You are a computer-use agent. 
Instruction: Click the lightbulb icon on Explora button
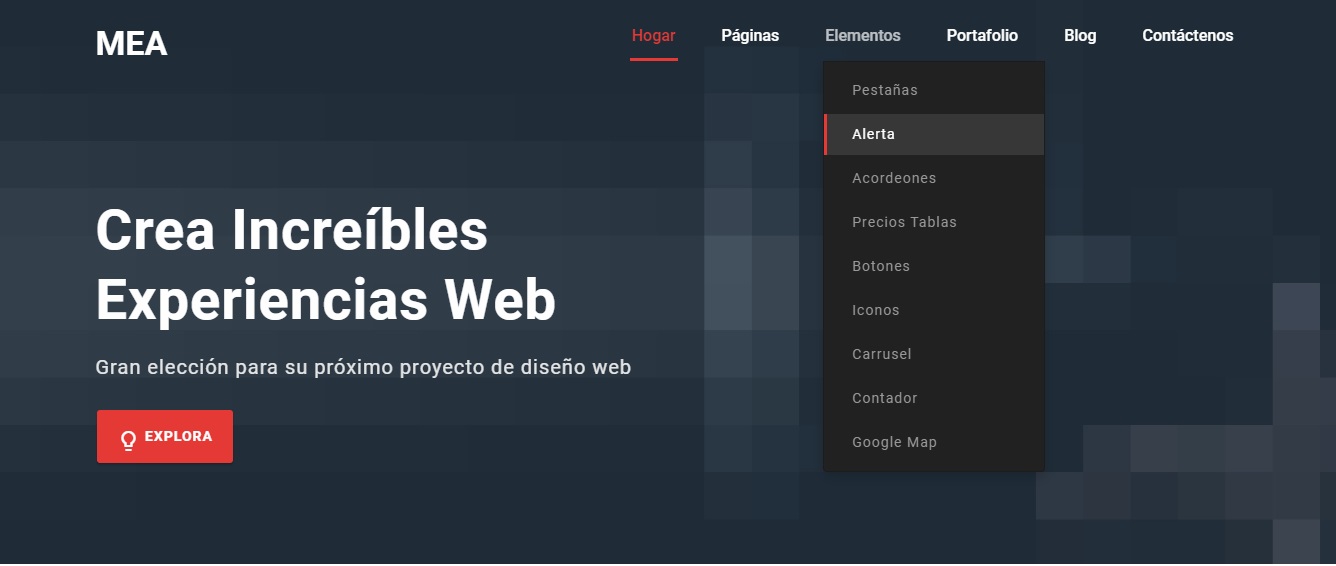coord(128,440)
